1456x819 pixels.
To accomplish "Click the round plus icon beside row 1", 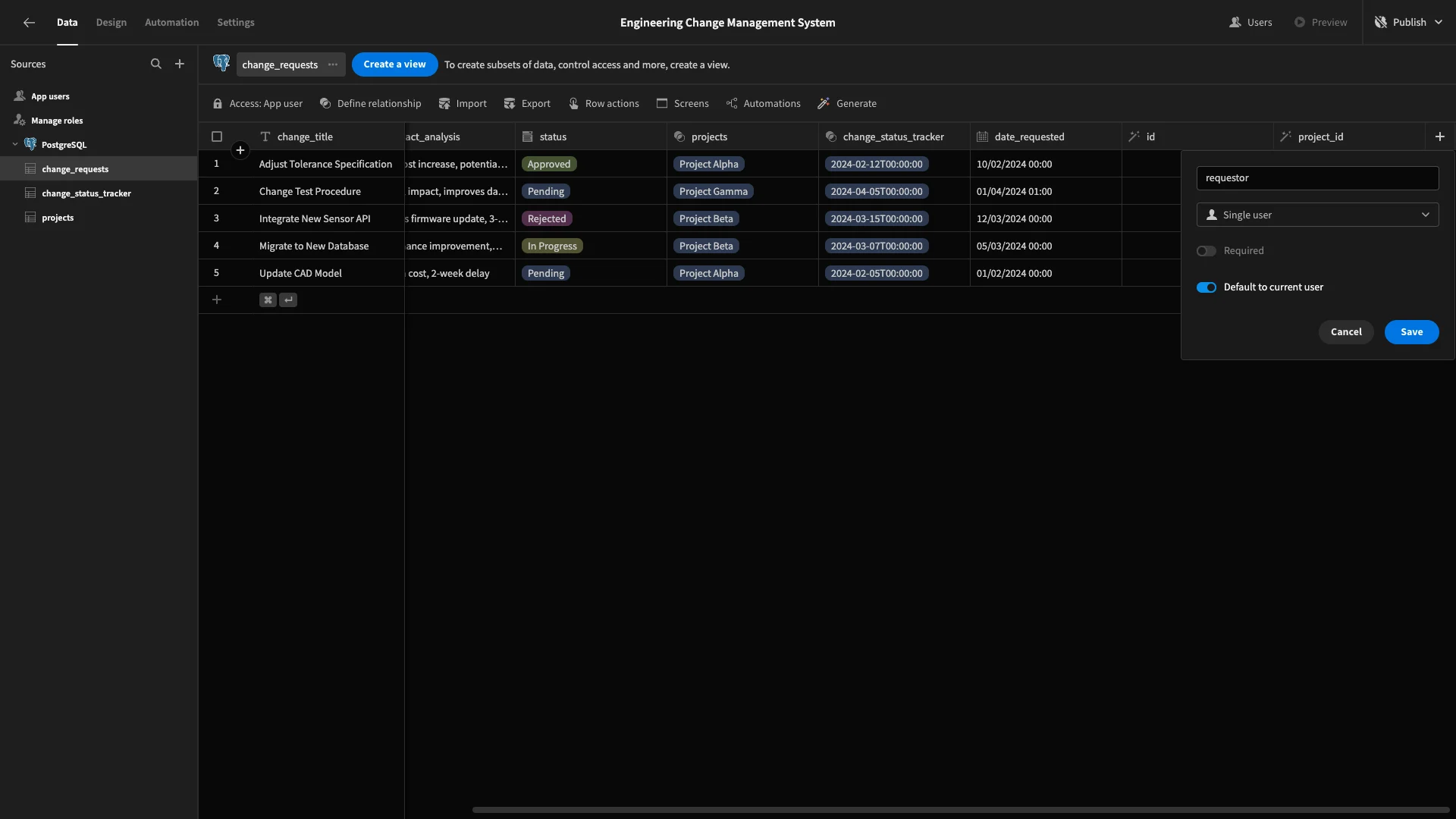I will [240, 150].
